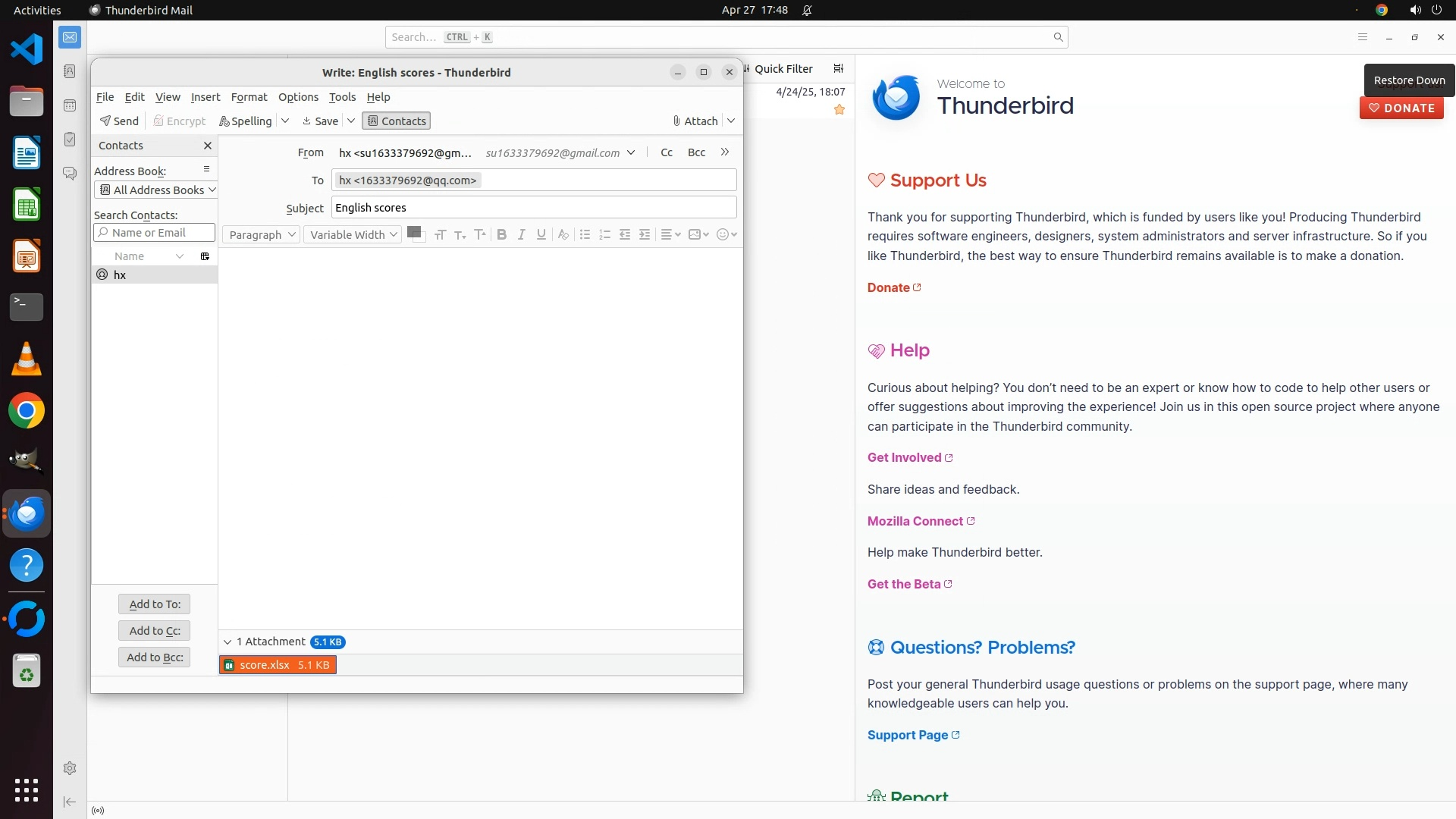1456x819 pixels.
Task: Open the Format menu
Action: coord(249,97)
